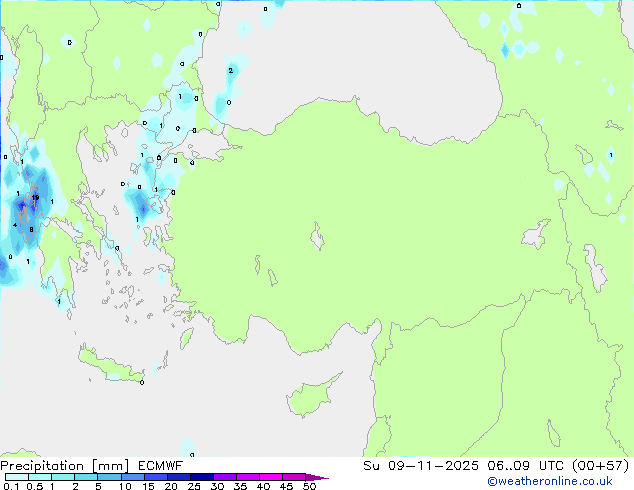Click the 35–40 mm violet legend swatch

247,477
